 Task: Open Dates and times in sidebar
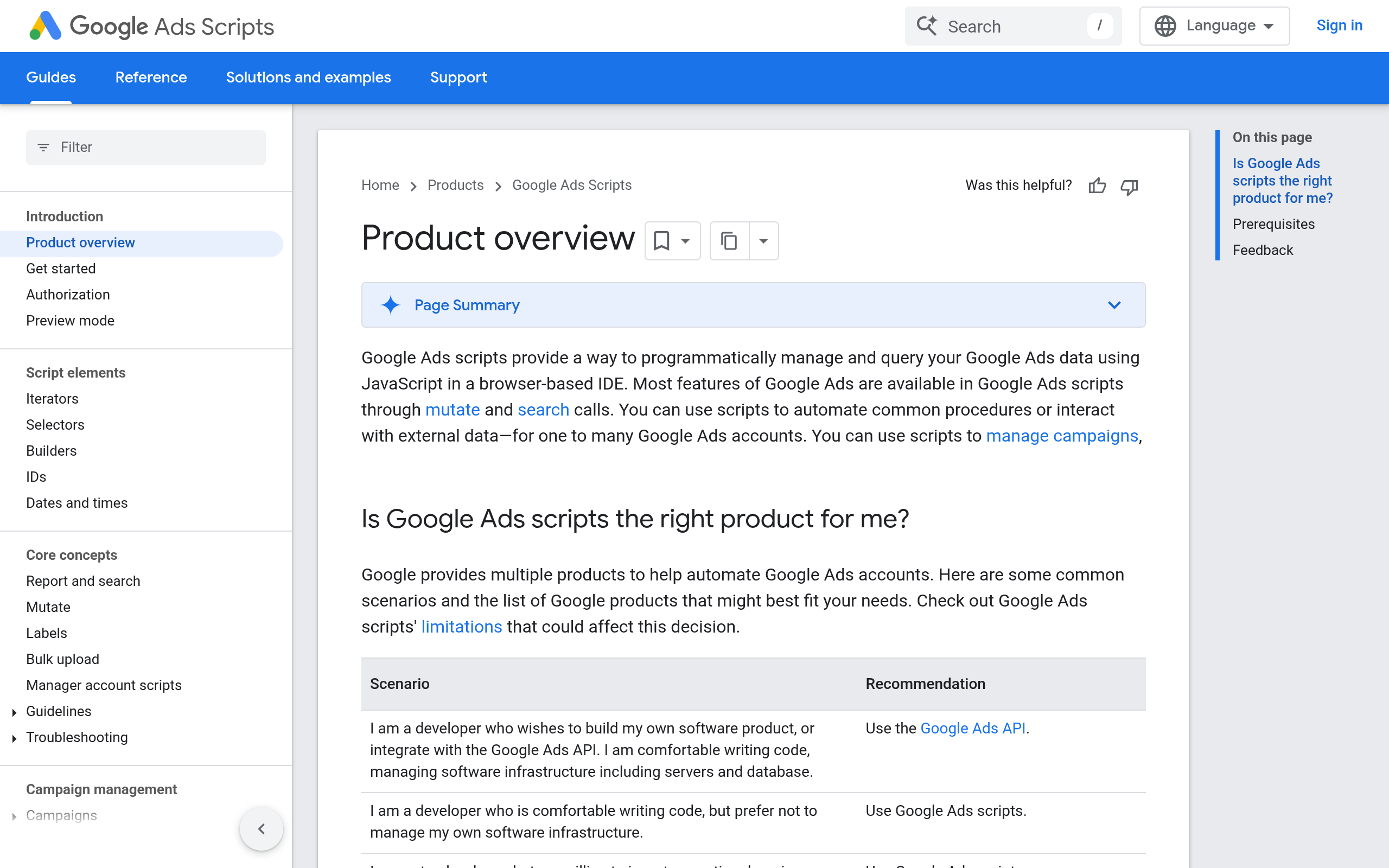[77, 503]
